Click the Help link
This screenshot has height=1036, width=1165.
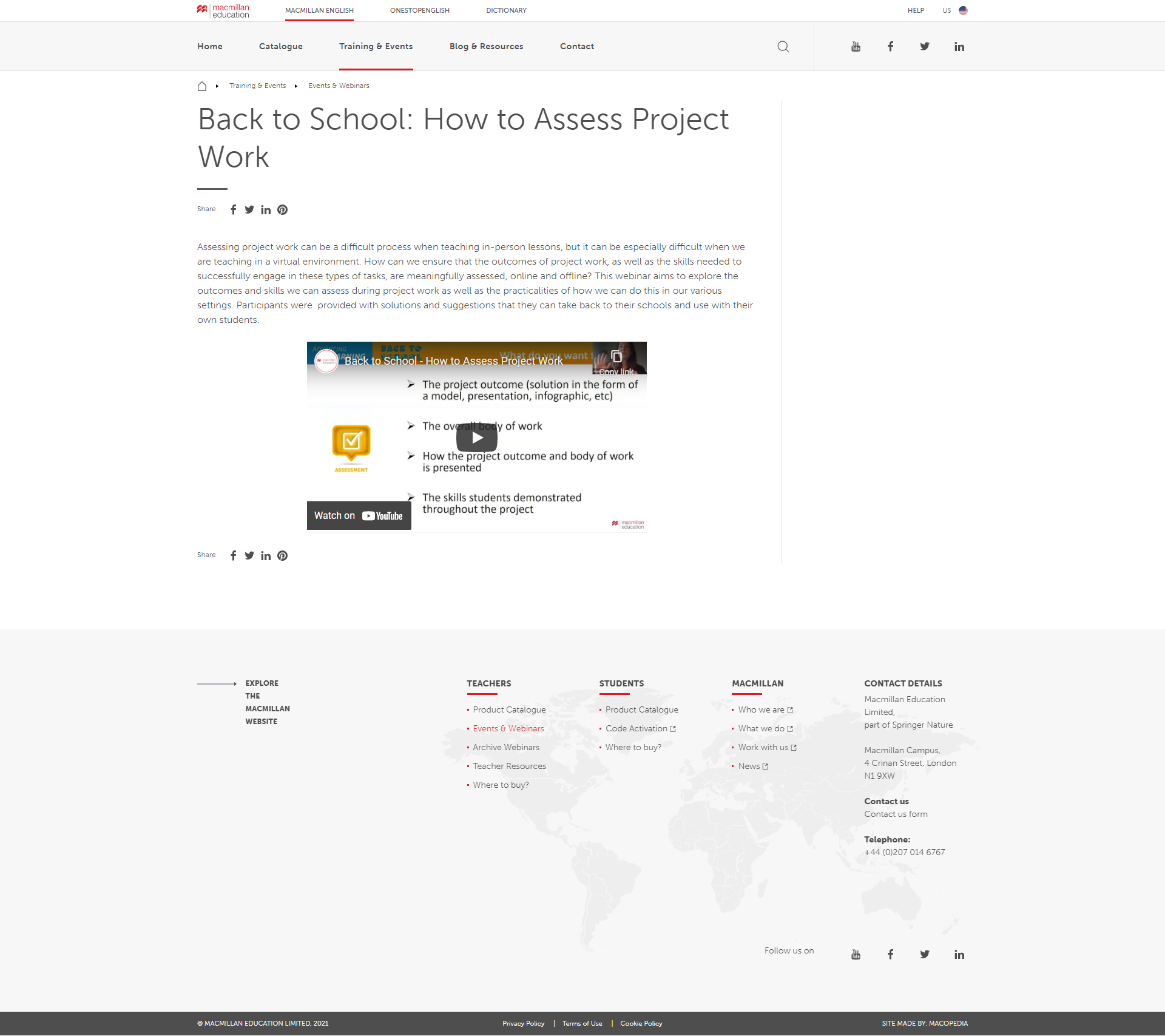[x=916, y=10]
